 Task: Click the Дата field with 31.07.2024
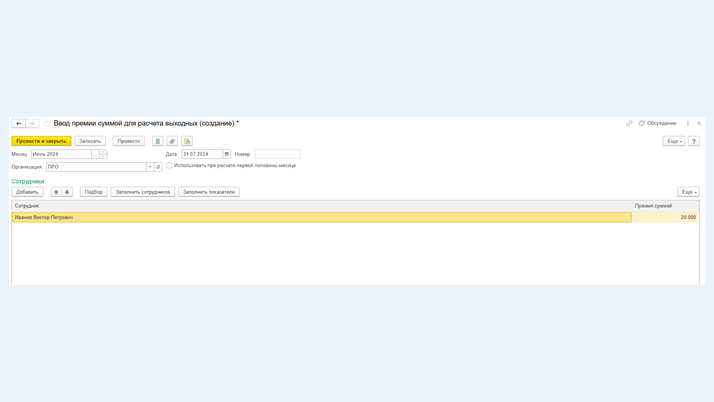[x=202, y=154]
